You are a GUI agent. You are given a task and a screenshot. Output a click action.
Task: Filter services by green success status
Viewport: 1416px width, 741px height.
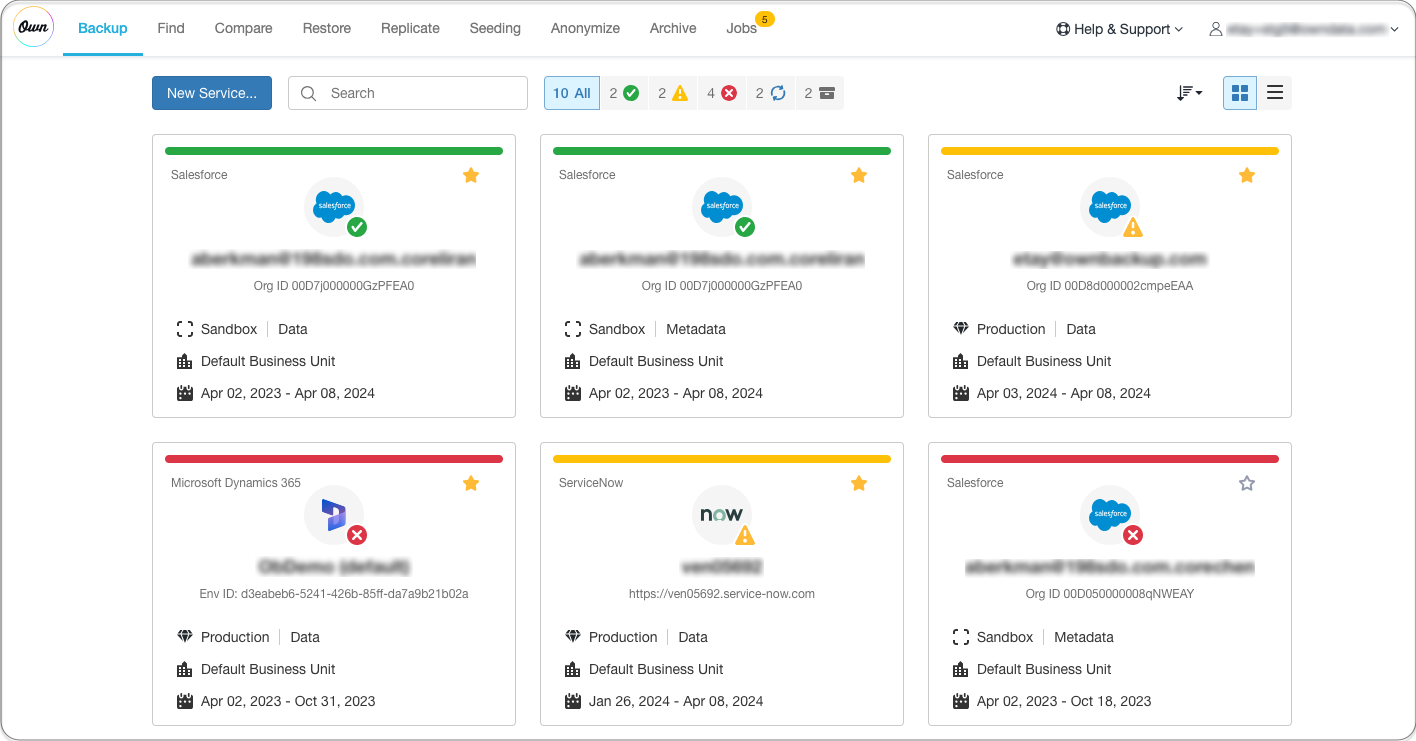624,93
